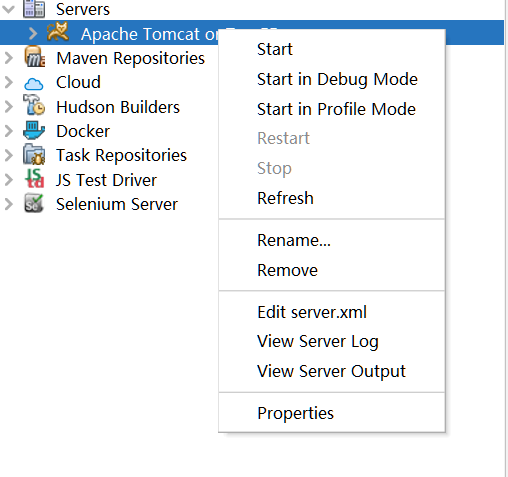Screen dimensions: 508x477
Task: Expand the Task Repositories node
Action: 8,155
